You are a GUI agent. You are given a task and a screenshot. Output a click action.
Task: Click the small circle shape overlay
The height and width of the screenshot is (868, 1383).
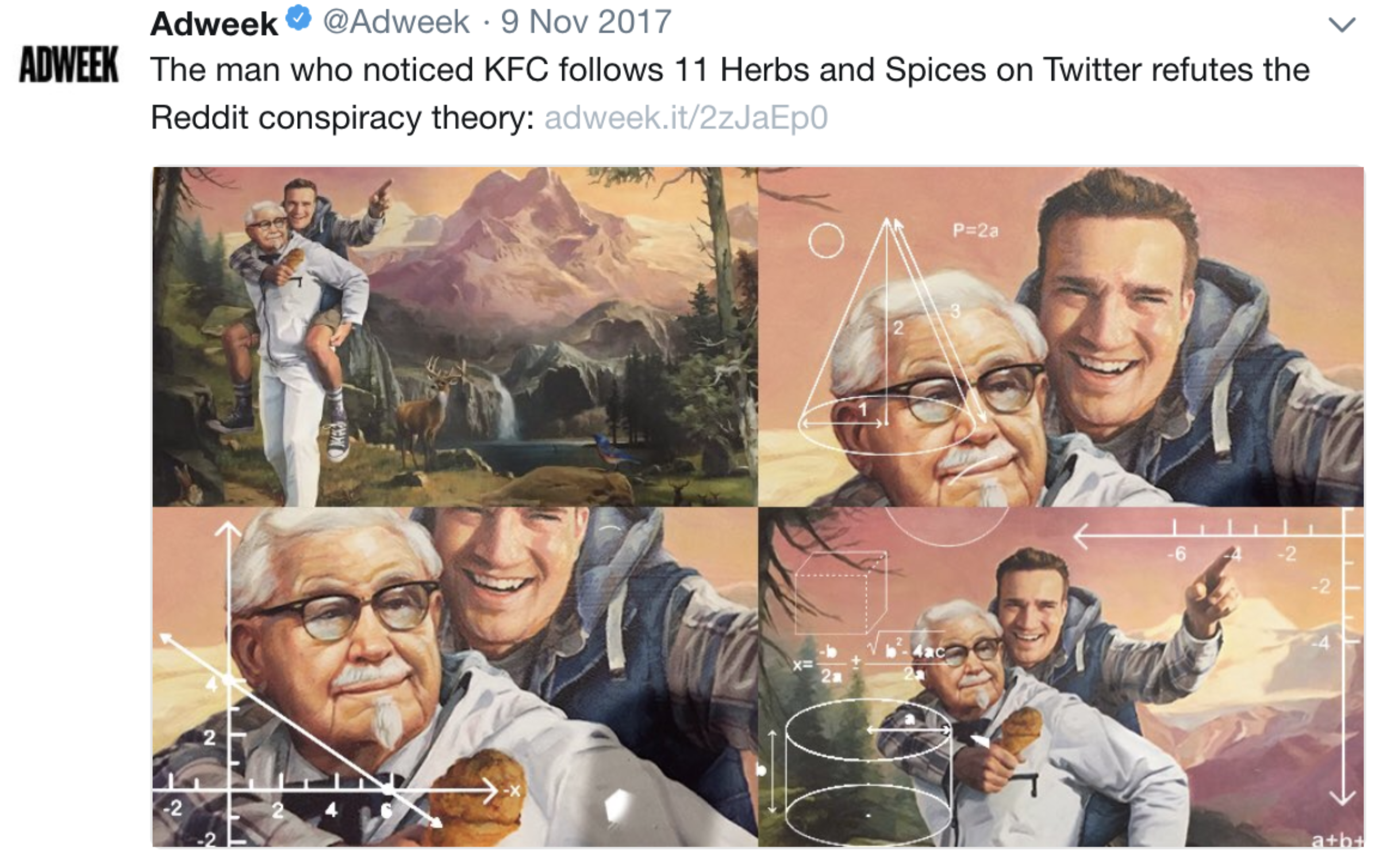tap(826, 240)
